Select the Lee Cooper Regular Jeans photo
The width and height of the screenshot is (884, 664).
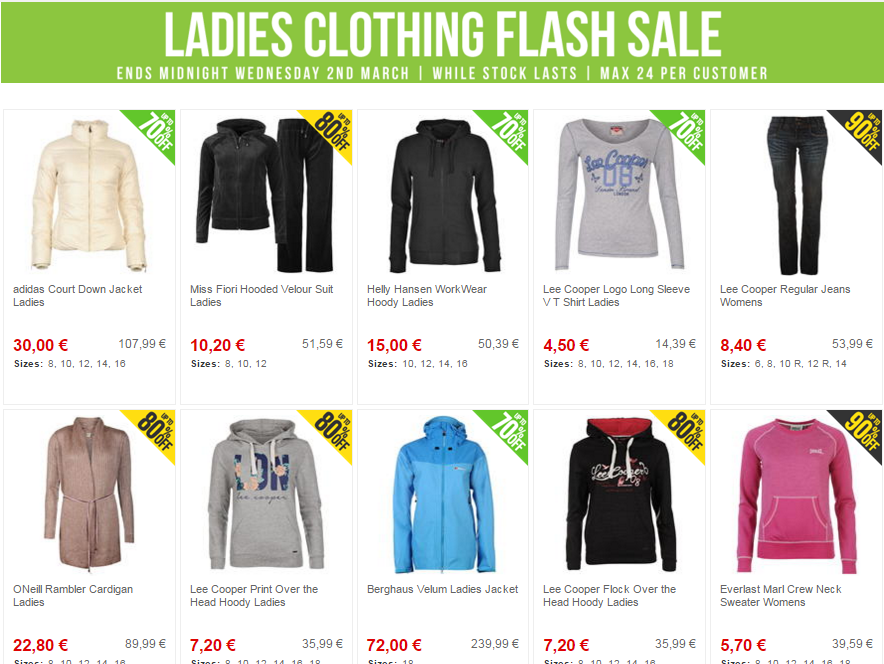pos(797,195)
